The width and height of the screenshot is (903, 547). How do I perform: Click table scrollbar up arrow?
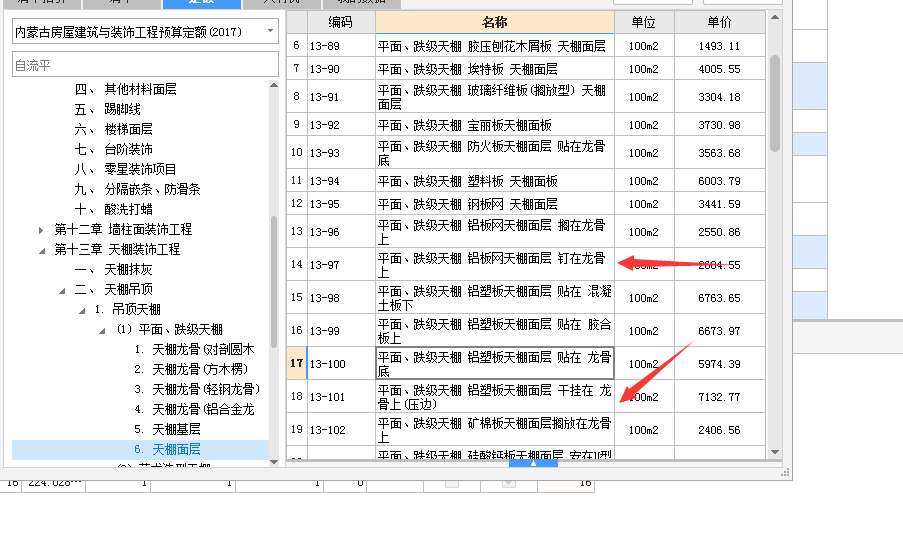775,17
